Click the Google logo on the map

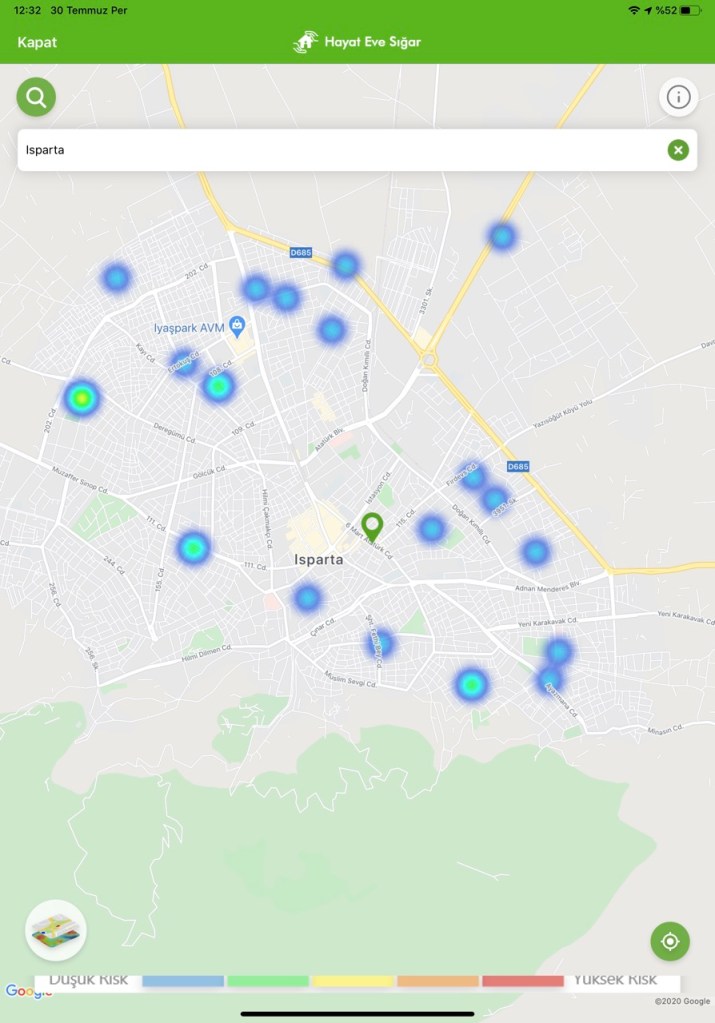click(x=28, y=991)
